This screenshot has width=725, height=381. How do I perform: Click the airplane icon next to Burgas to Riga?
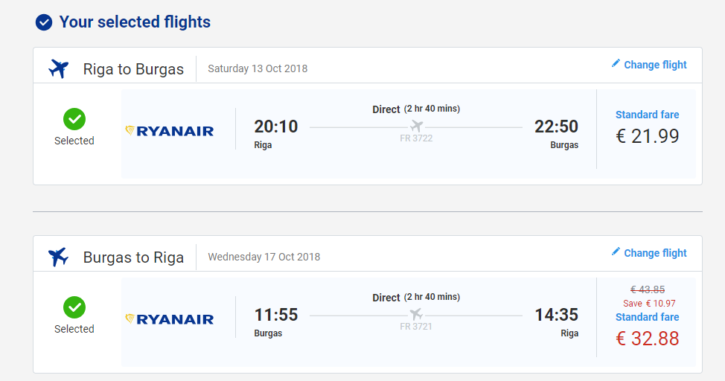click(x=59, y=257)
